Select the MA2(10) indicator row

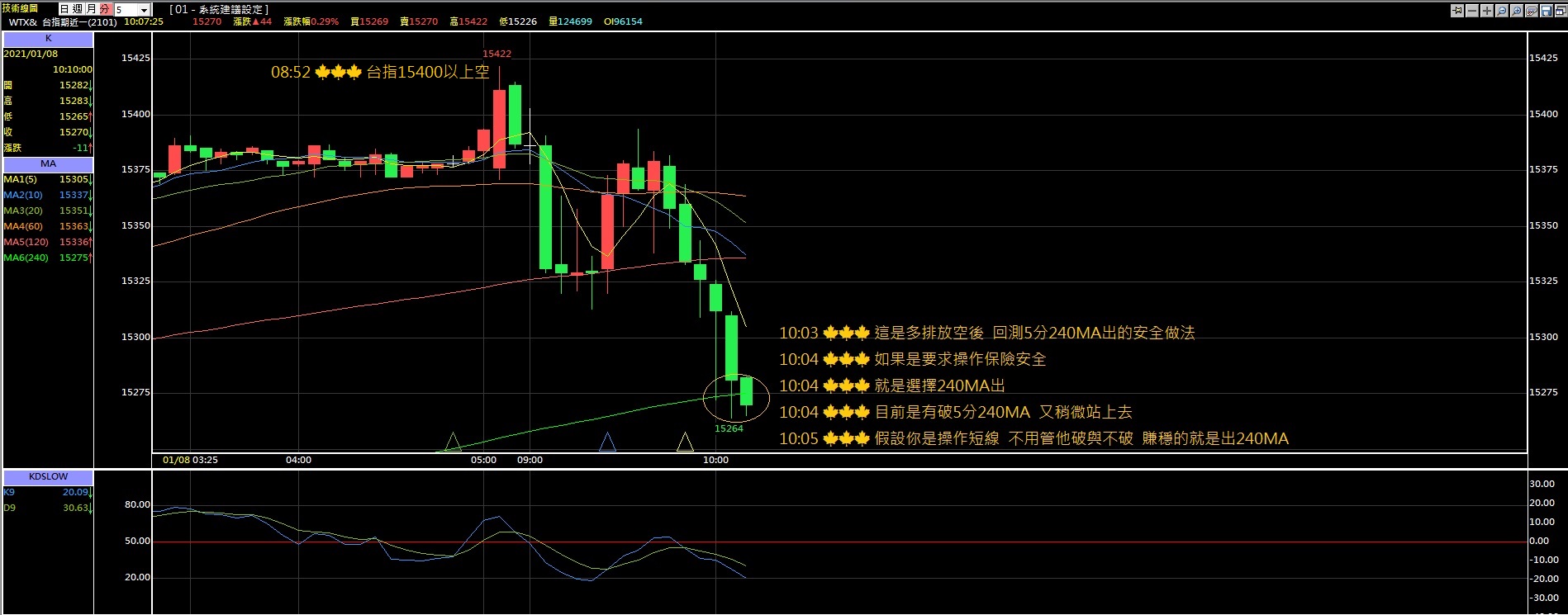click(48, 195)
